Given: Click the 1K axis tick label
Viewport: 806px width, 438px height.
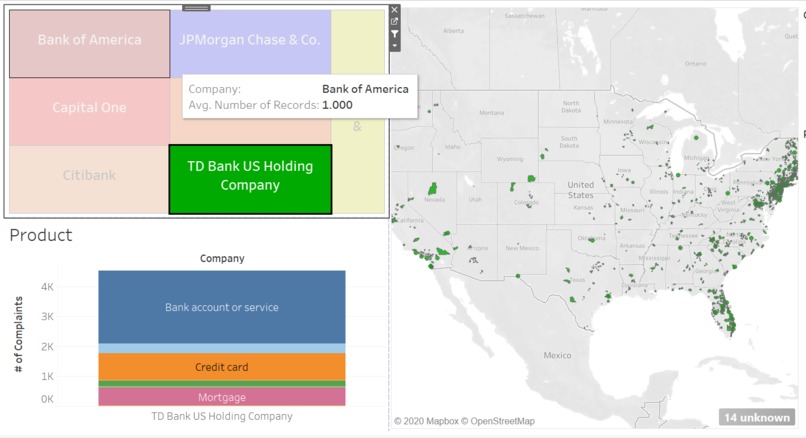Looking at the screenshot, I should click(47, 376).
